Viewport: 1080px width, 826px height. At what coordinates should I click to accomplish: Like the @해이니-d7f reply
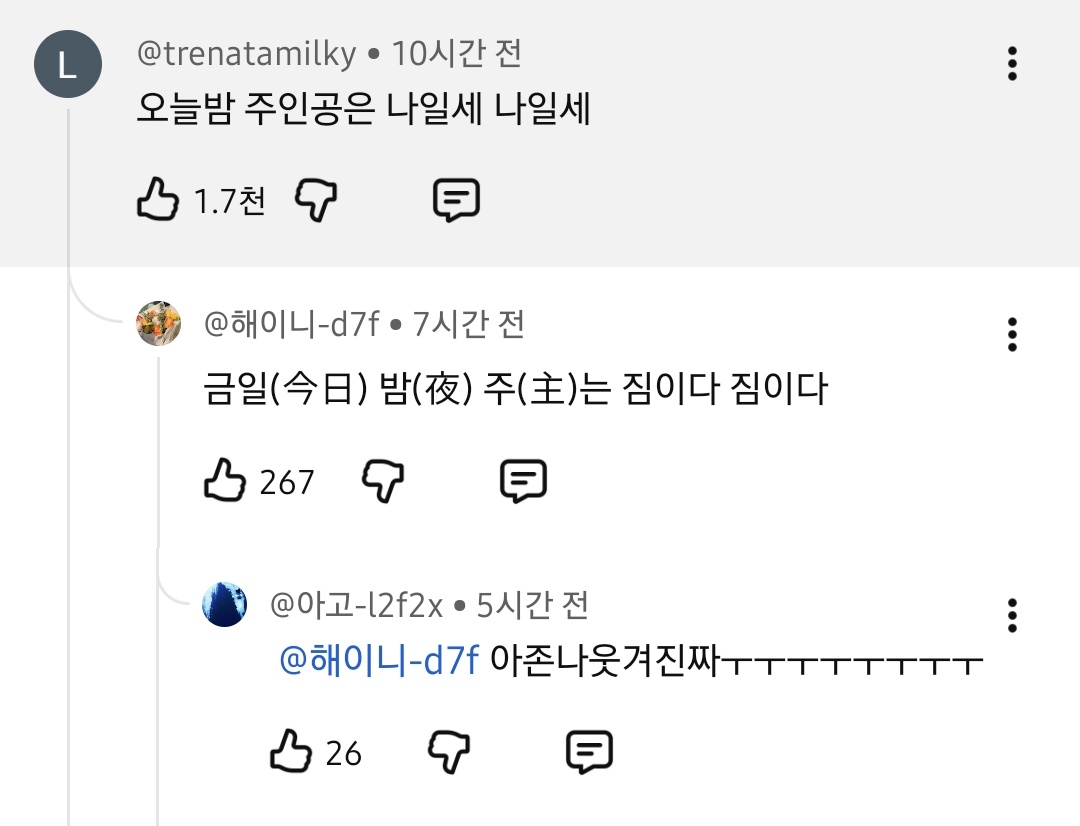pos(225,482)
